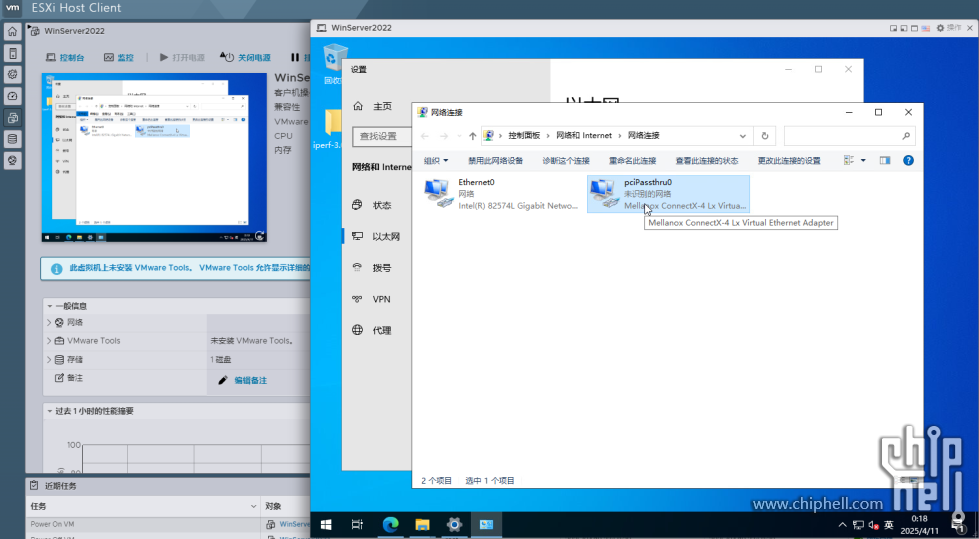Open Microsoft Edge from the guest taskbar
979x539 pixels.
[390, 525]
